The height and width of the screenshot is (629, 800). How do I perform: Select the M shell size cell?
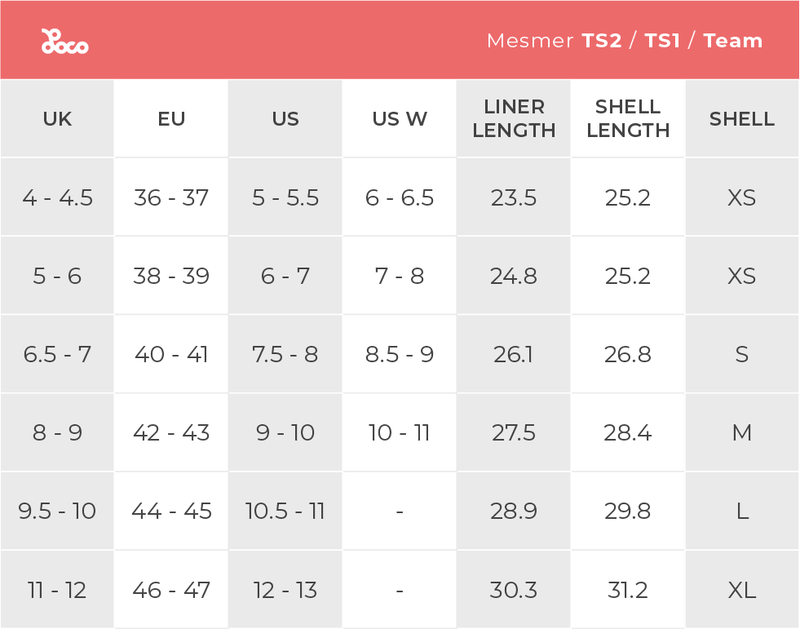pyautogui.click(x=742, y=433)
